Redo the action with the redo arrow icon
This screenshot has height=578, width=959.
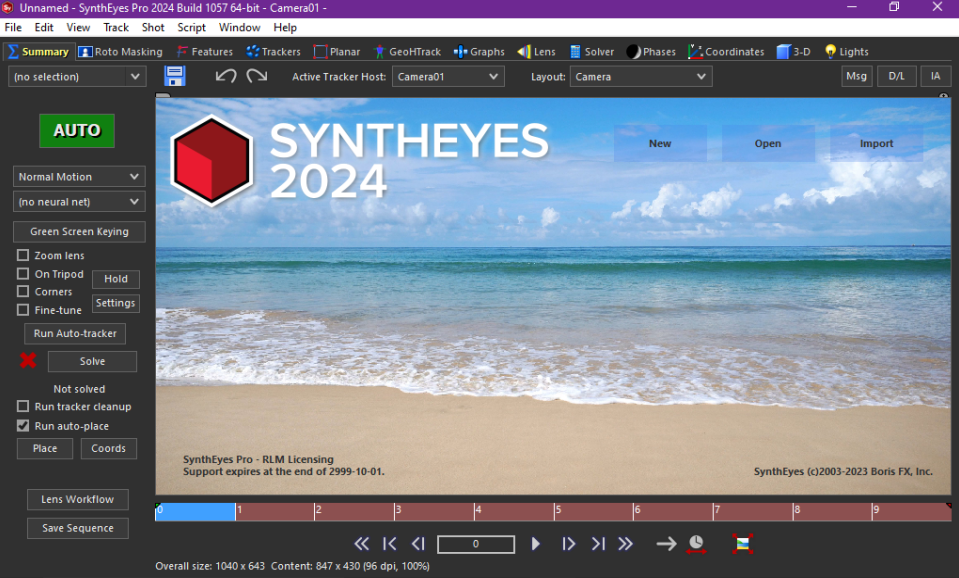256,76
